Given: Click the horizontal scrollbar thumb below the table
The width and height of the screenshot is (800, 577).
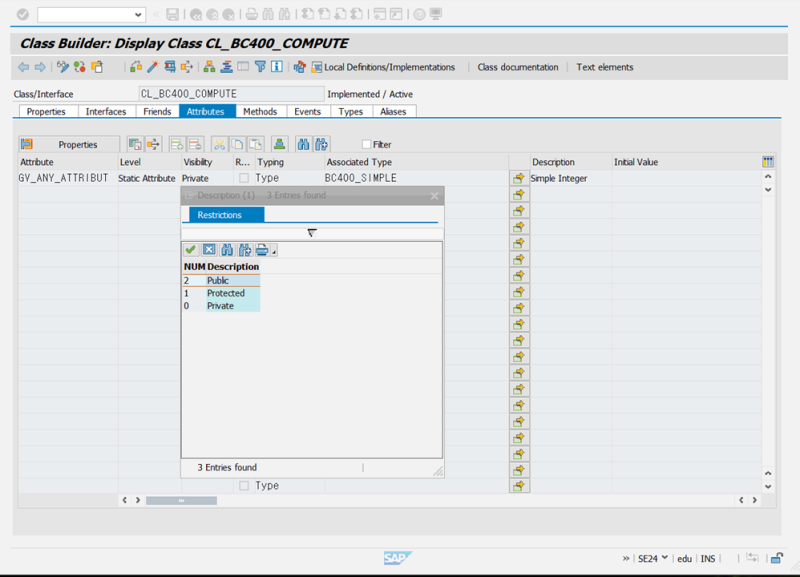Looking at the screenshot, I should pyautogui.click(x=181, y=500).
